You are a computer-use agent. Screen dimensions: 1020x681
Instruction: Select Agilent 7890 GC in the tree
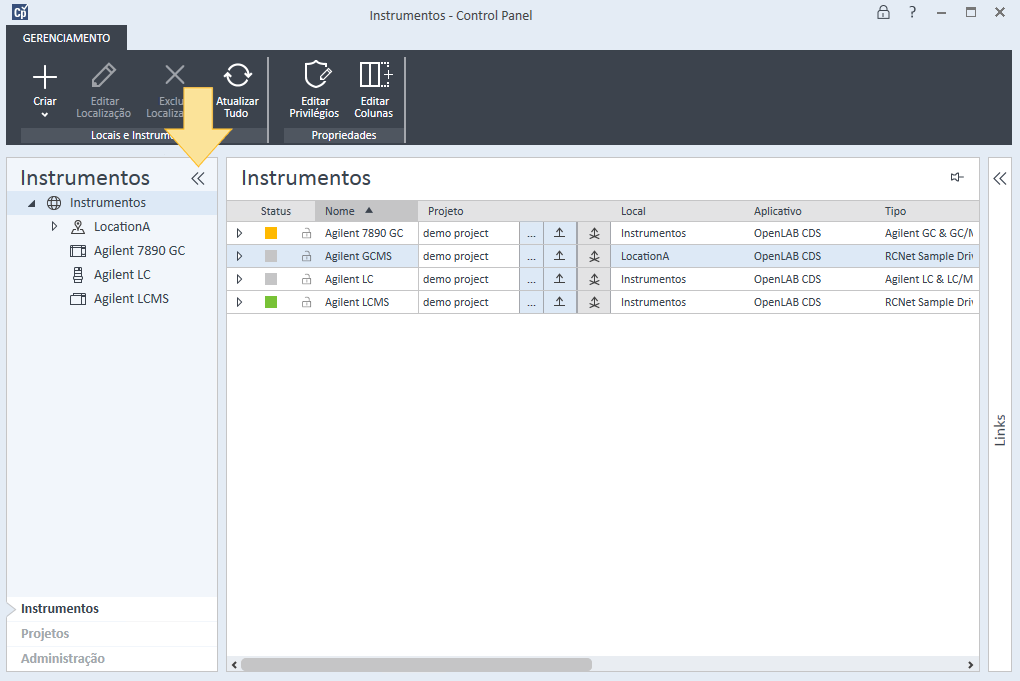coord(139,250)
